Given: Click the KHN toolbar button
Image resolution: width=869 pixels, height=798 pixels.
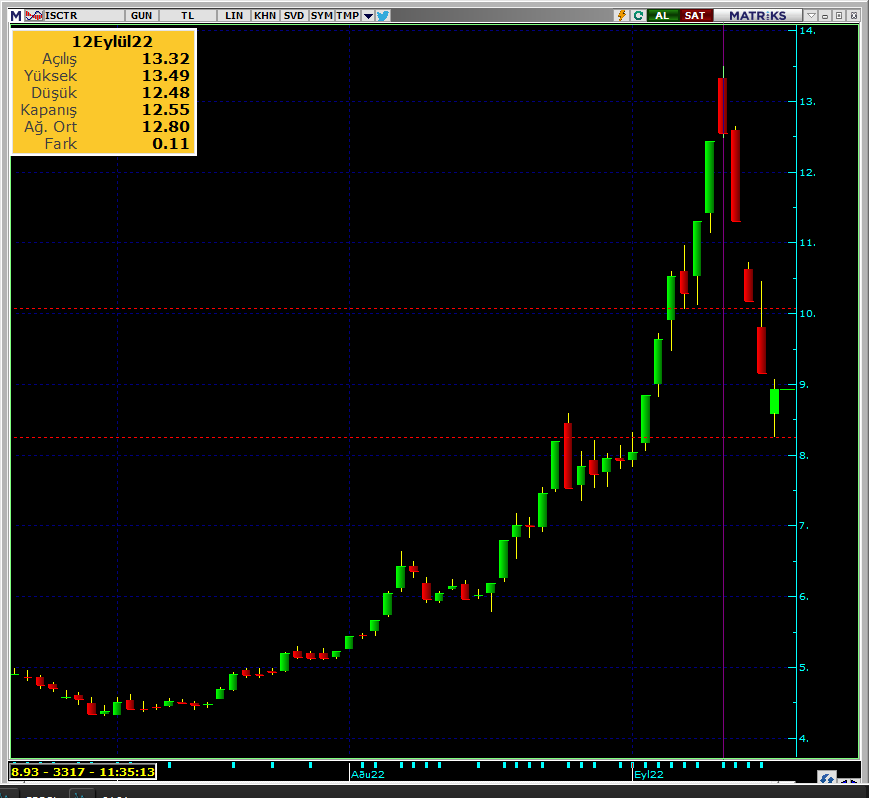Looking at the screenshot, I should coord(265,16).
